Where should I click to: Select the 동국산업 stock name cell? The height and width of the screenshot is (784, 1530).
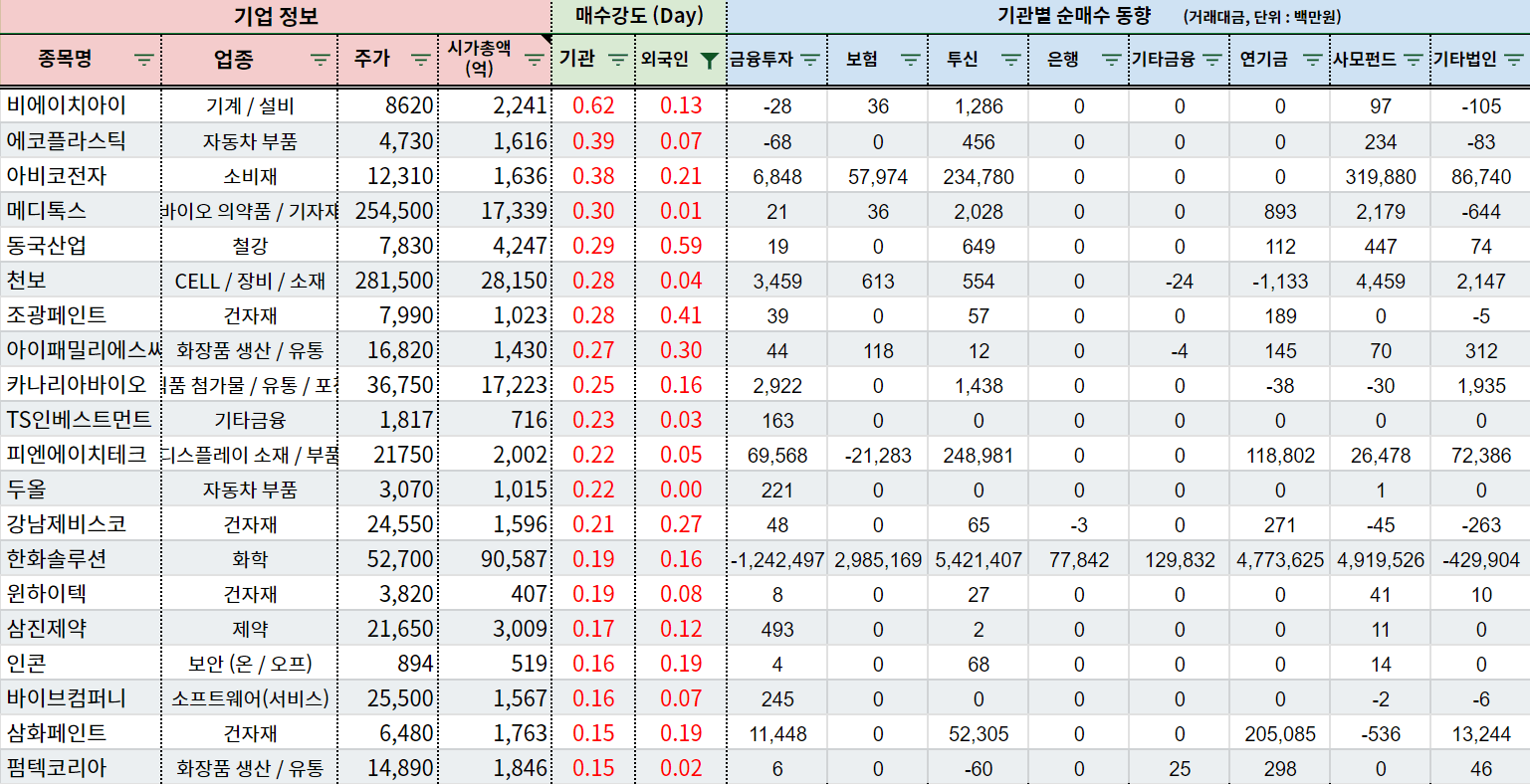pos(80,245)
